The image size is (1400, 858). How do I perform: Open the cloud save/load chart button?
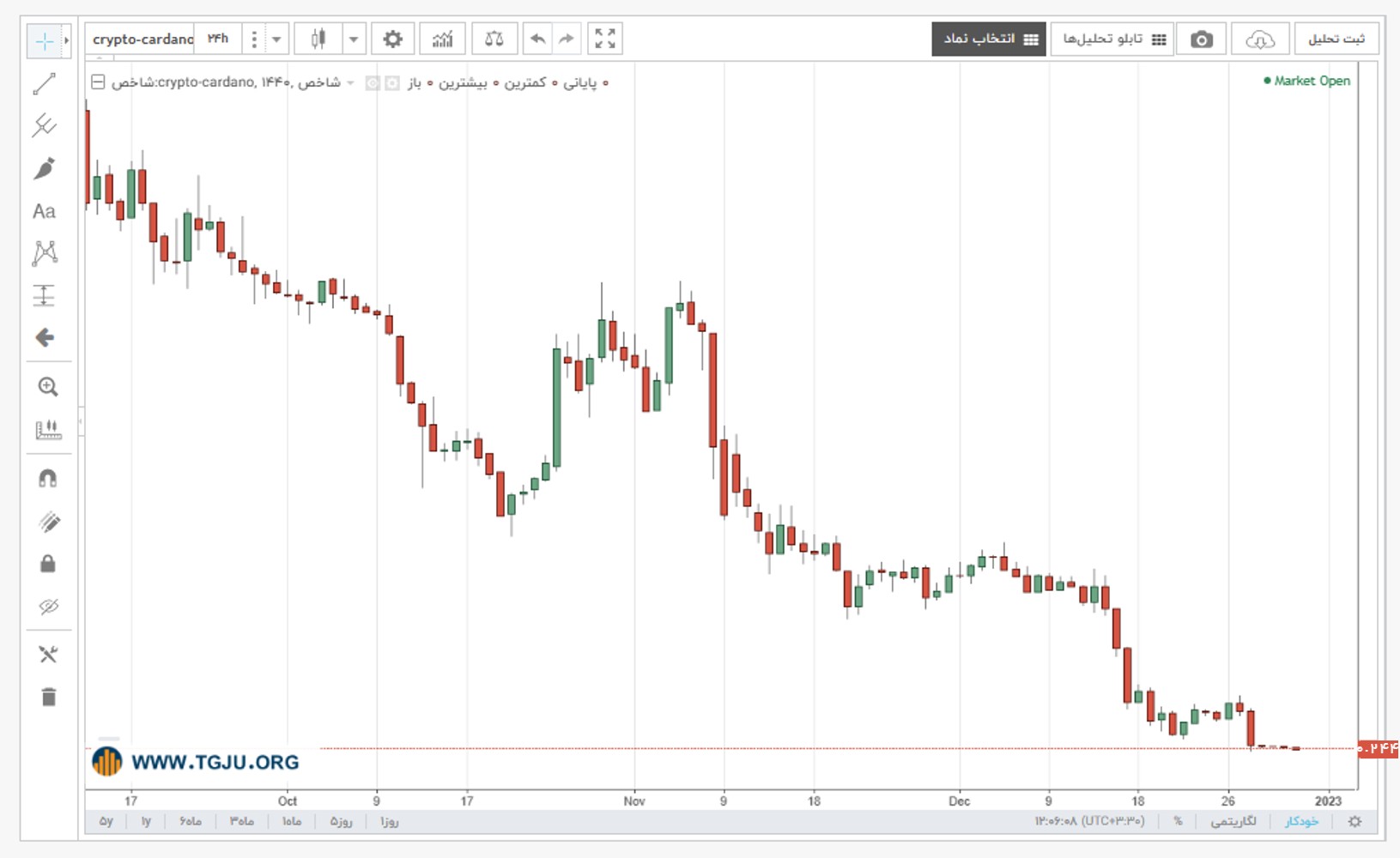pyautogui.click(x=1259, y=39)
